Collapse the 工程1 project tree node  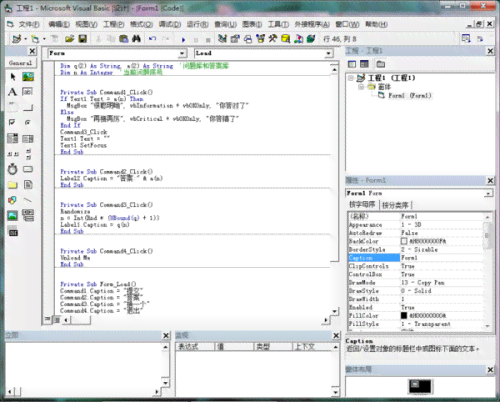[351, 78]
